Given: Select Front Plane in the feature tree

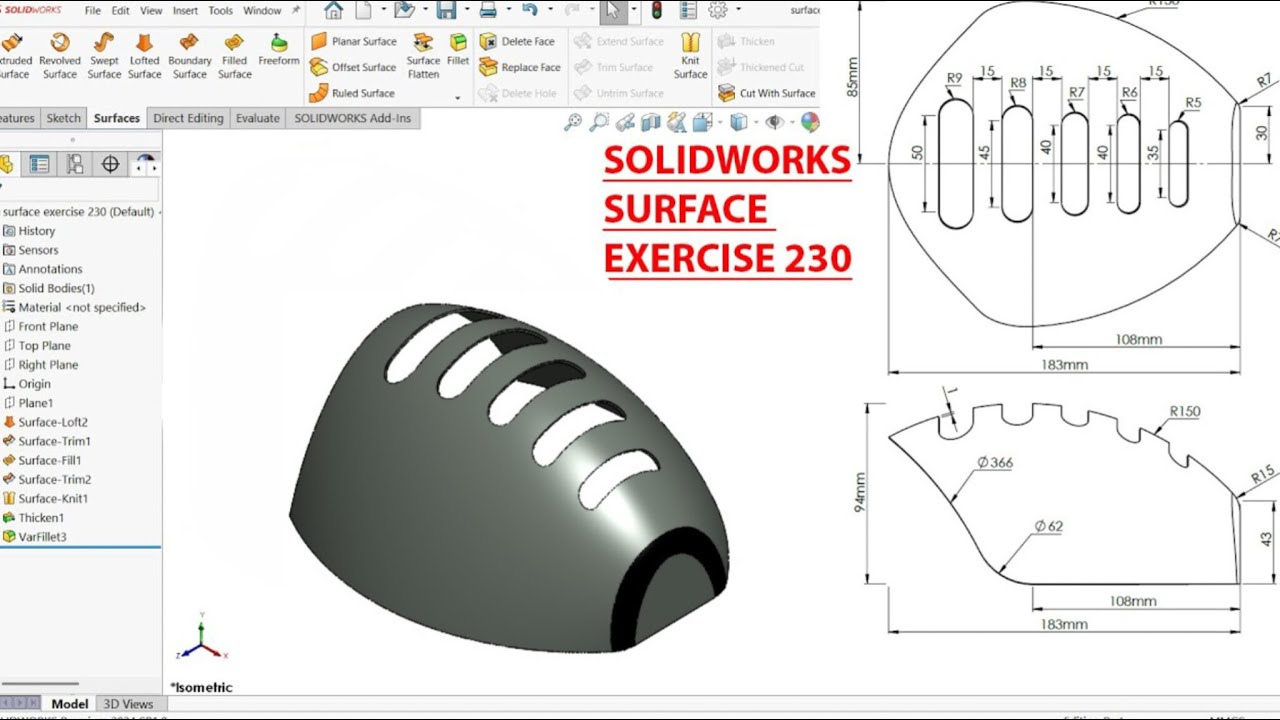Looking at the screenshot, I should (x=40, y=326).
